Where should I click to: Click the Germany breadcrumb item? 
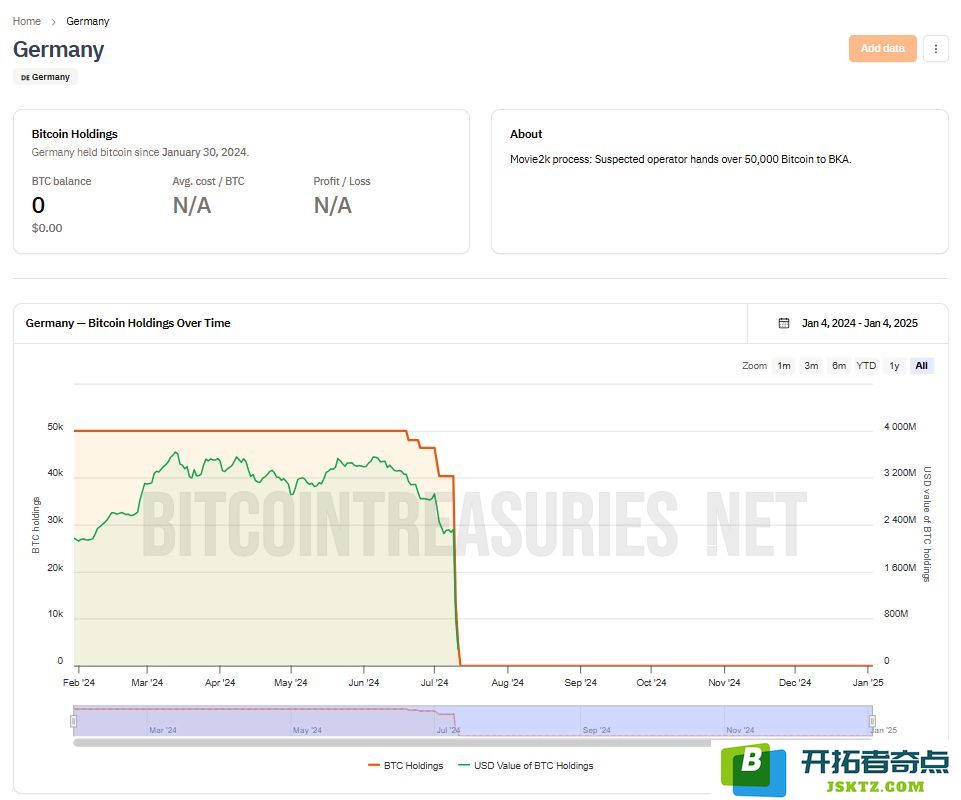coord(88,21)
